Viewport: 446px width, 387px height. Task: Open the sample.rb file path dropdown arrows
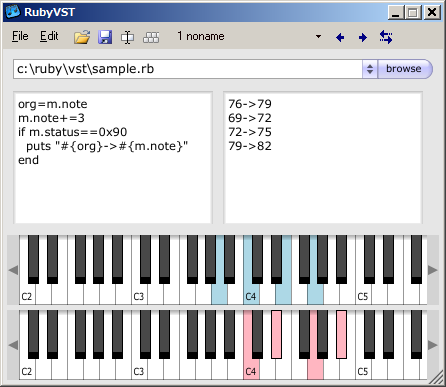coord(370,69)
